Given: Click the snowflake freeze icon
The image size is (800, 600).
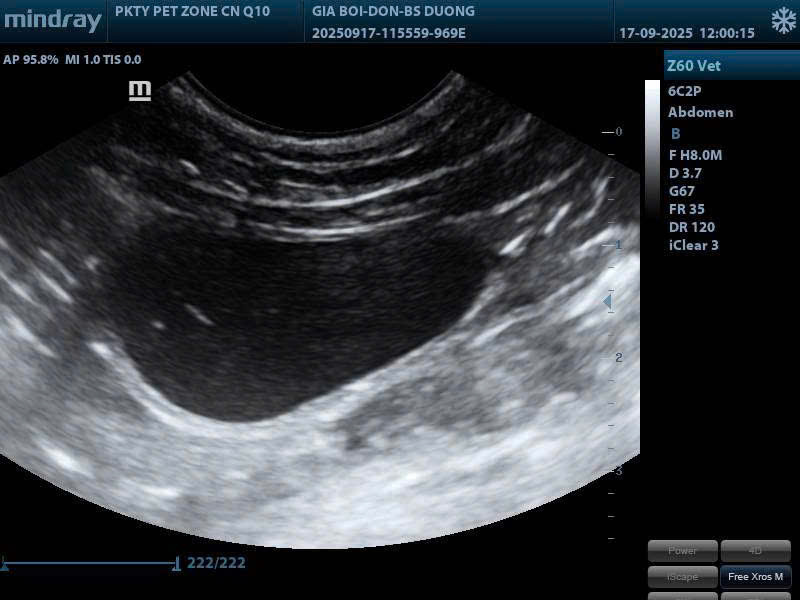Looking at the screenshot, I should (783, 21).
